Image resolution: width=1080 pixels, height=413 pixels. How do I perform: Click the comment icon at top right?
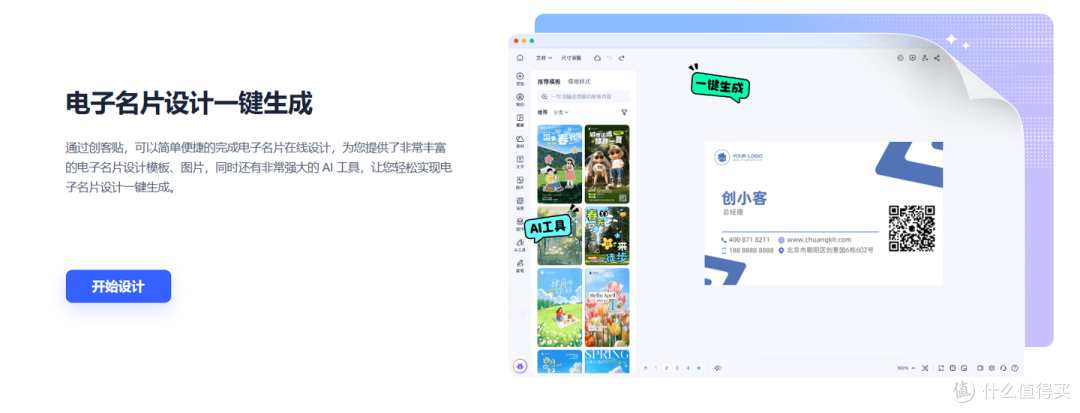[x=913, y=58]
